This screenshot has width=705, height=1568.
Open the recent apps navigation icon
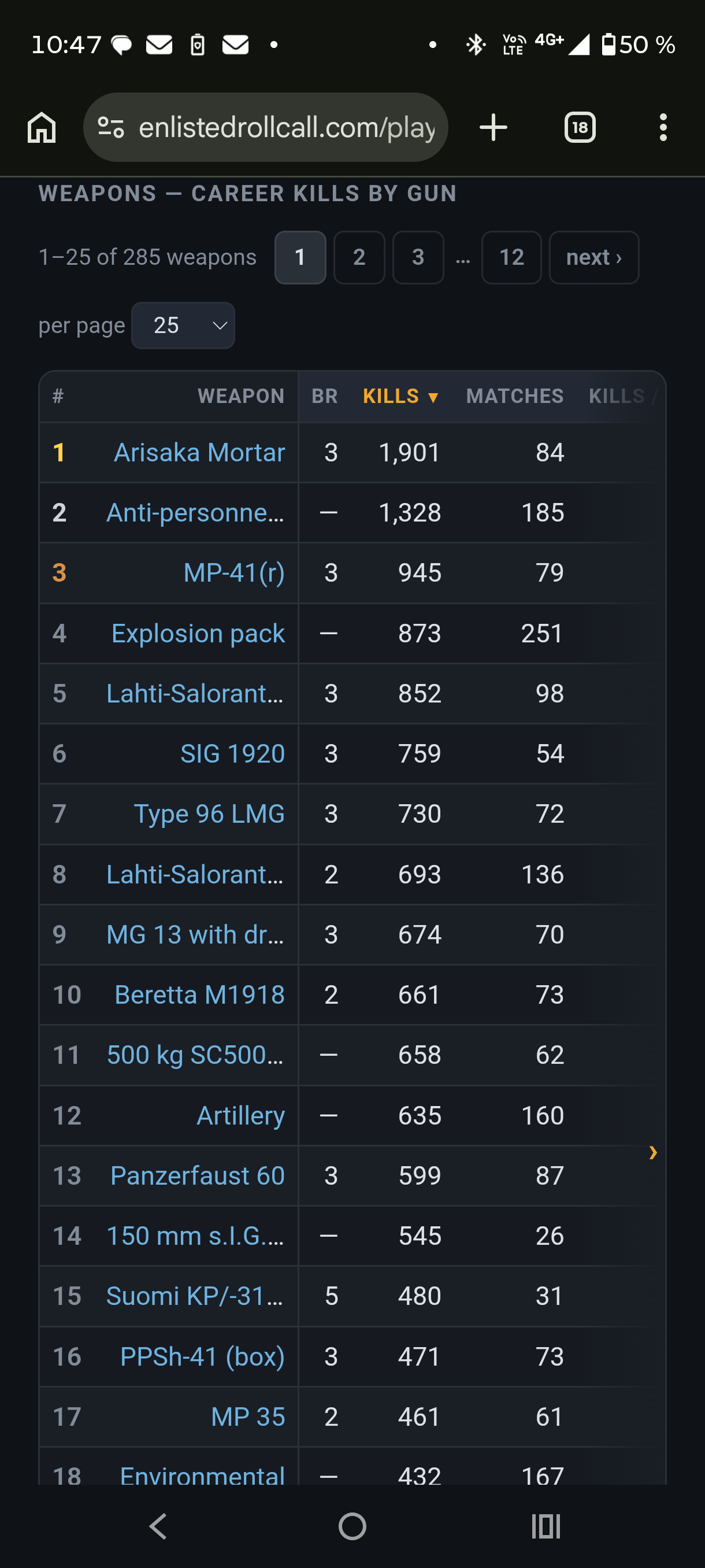tap(546, 1526)
